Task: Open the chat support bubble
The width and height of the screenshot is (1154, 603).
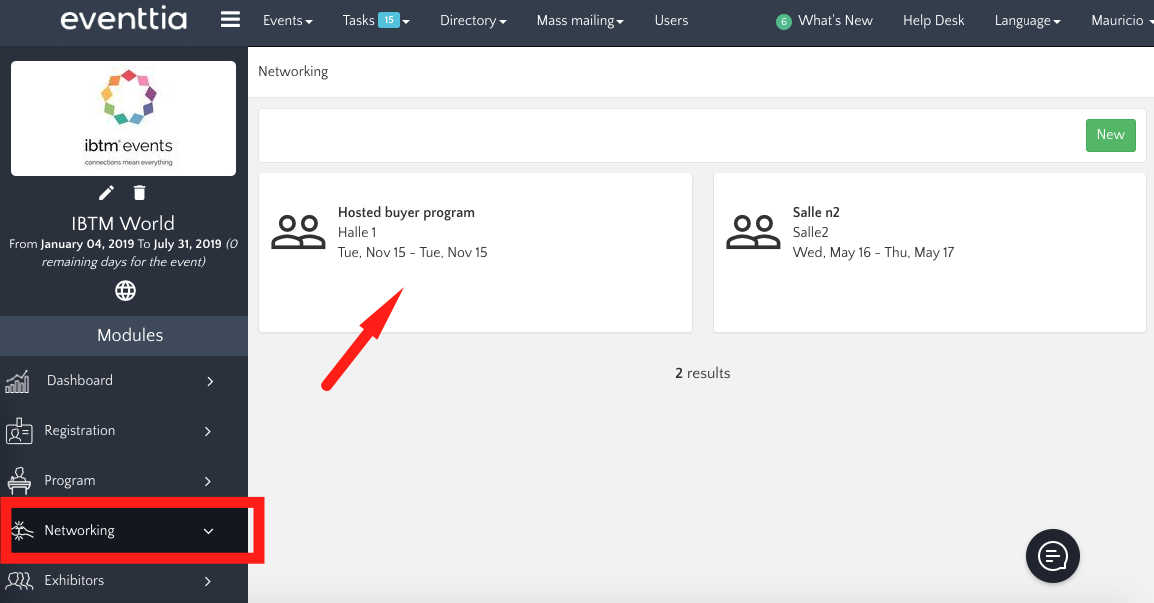Action: click(1053, 554)
